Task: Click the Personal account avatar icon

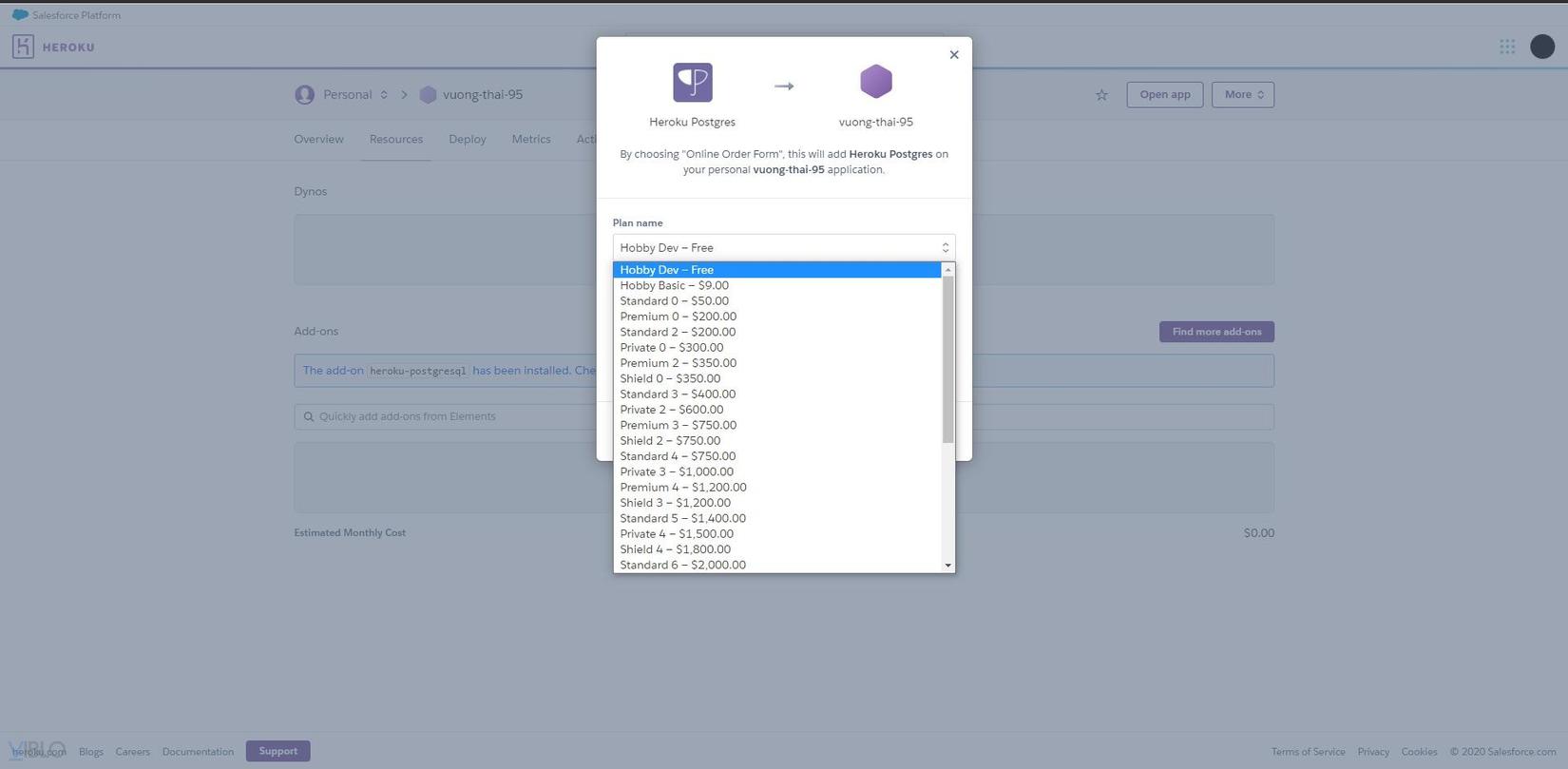Action: coord(304,95)
